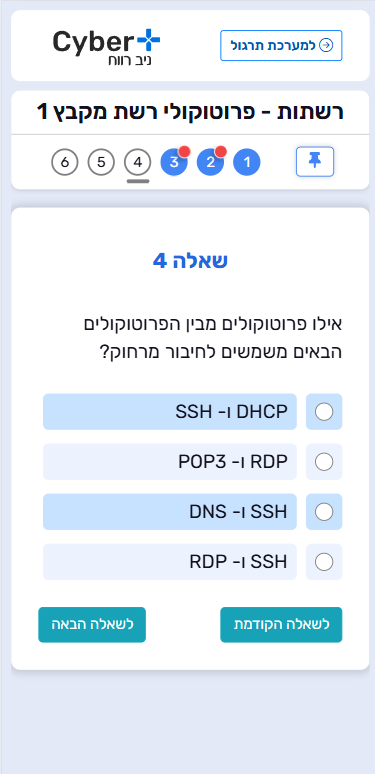Navigate to question 5 circle
Viewport: 375px width, 774px height.
[x=101, y=162]
